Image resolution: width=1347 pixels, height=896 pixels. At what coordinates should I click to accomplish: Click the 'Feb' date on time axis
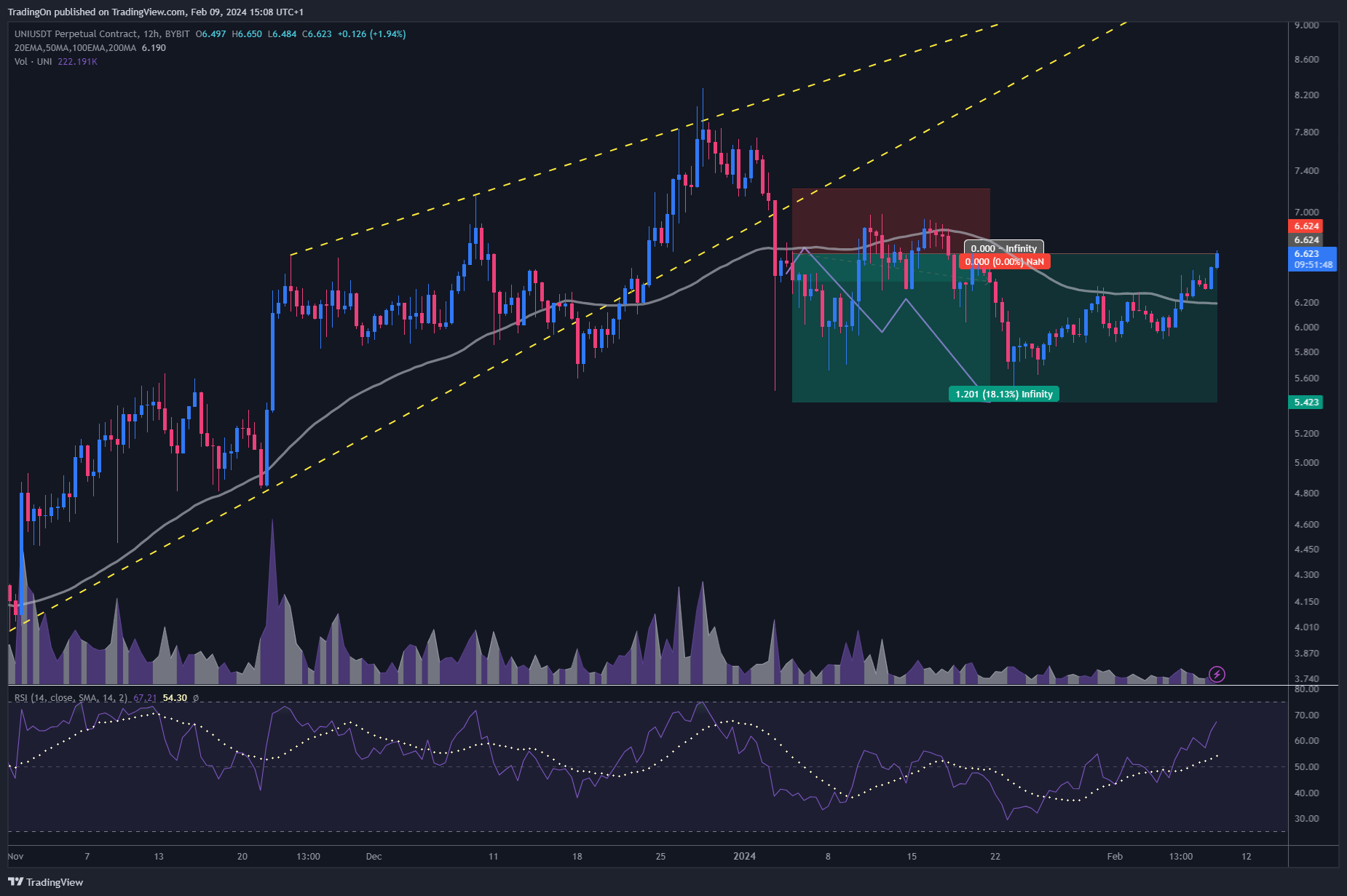1115,857
